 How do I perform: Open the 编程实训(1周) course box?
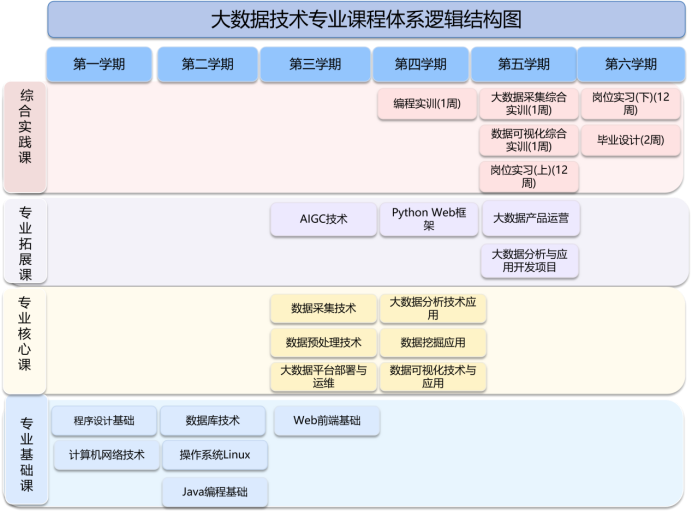point(427,104)
